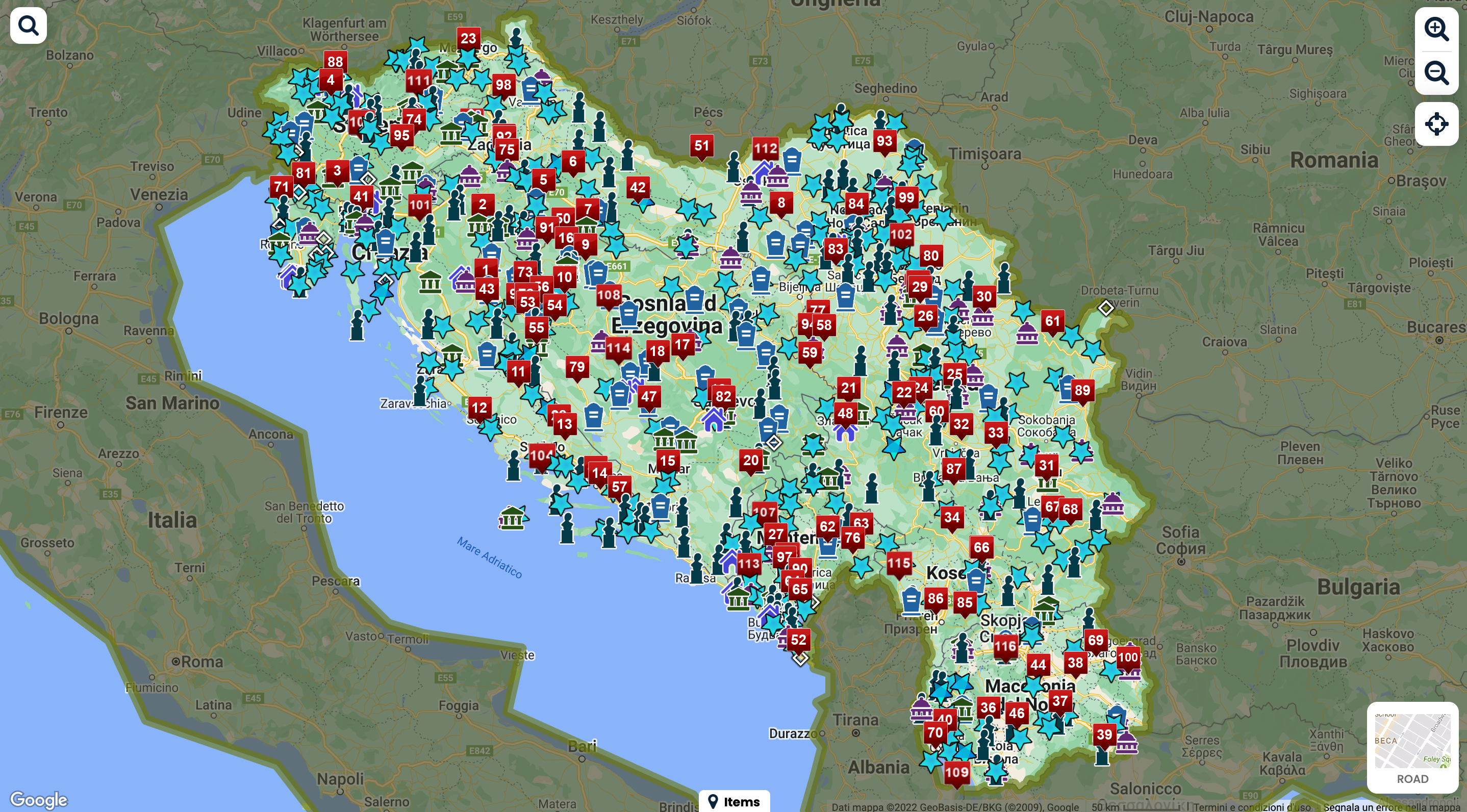
Task: Select red cluster marker 59
Action: point(810,353)
